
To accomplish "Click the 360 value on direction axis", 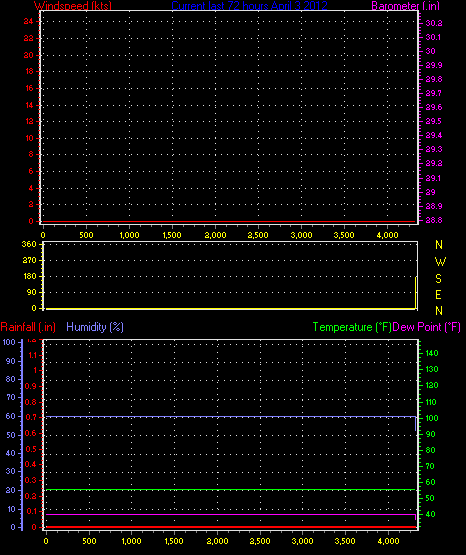I will click(x=29, y=244).
